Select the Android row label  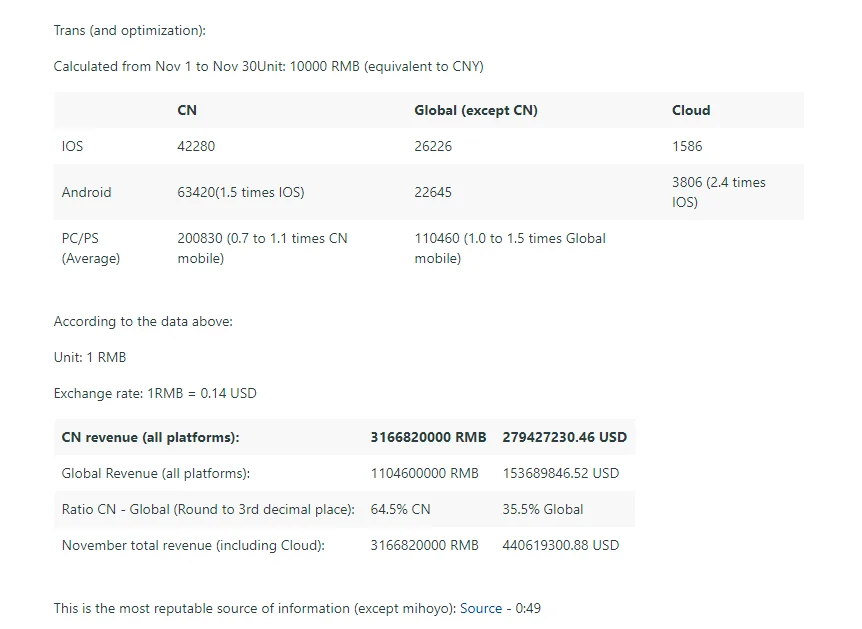pos(87,192)
